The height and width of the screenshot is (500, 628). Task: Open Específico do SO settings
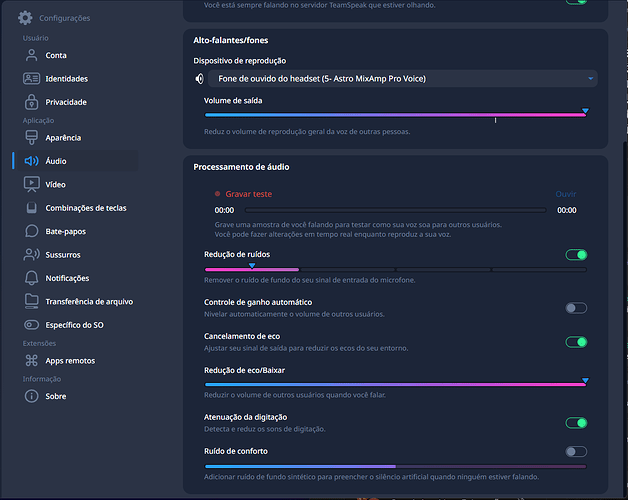(x=76, y=325)
